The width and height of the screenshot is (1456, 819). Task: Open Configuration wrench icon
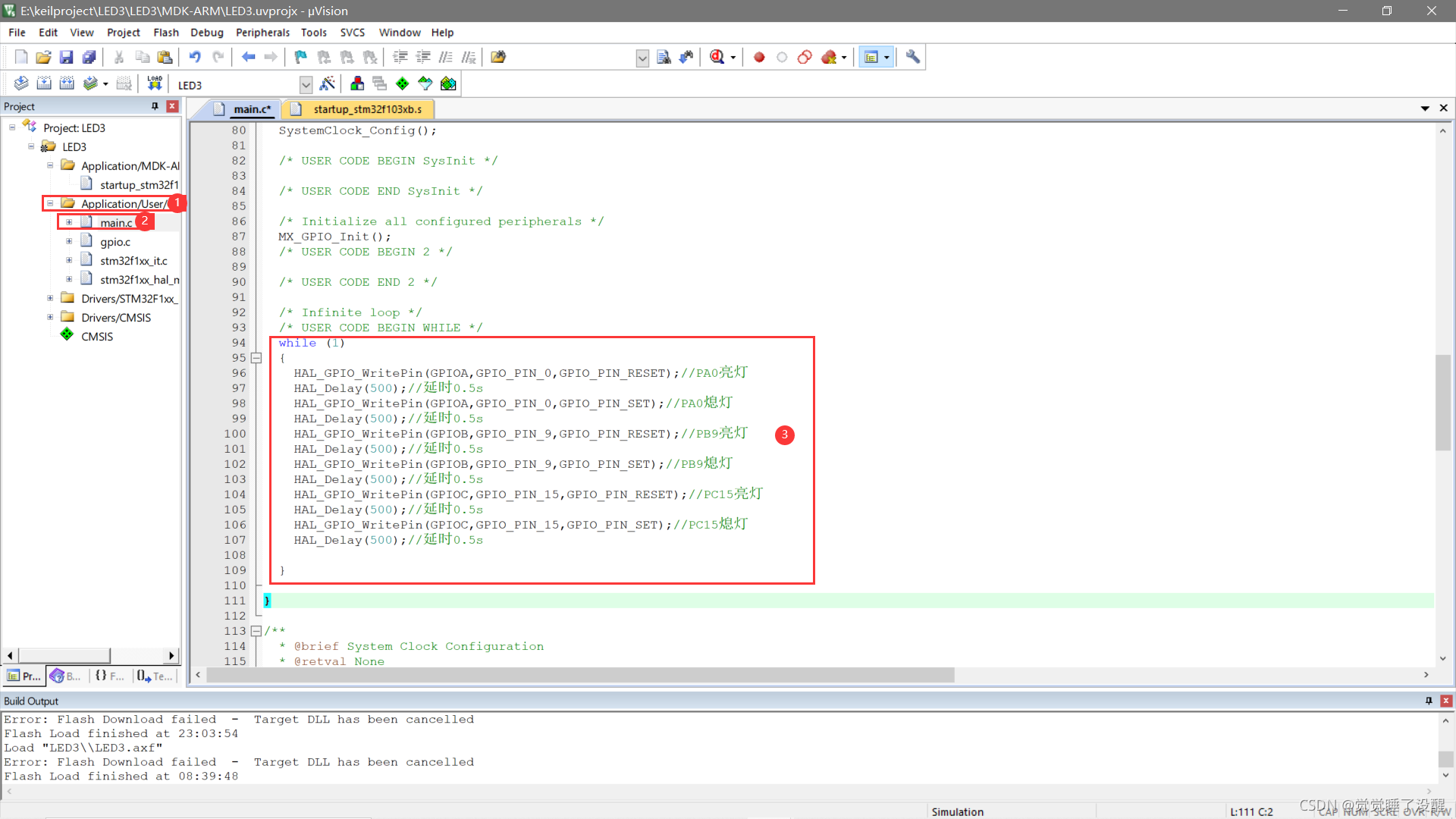pyautogui.click(x=913, y=57)
